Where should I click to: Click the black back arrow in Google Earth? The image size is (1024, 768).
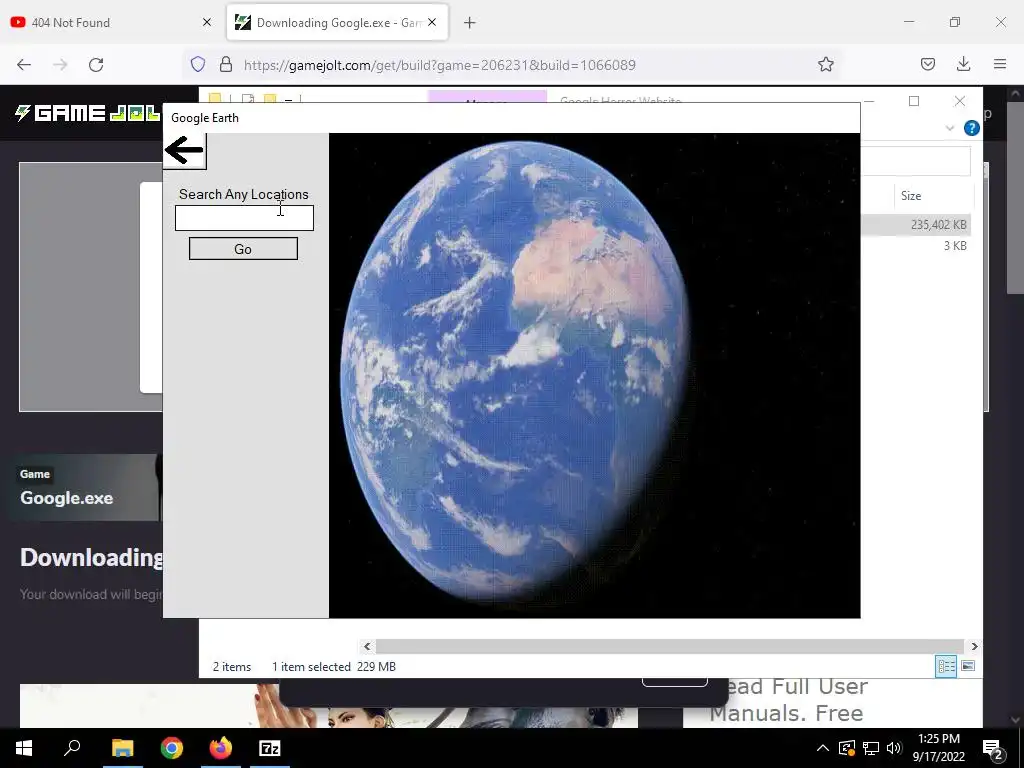coord(184,150)
